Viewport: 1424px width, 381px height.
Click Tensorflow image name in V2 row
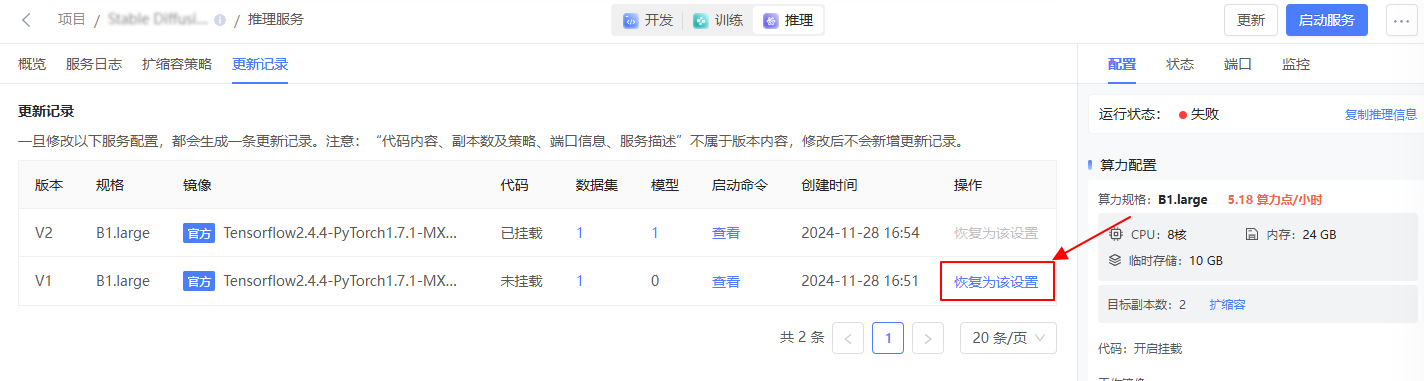(x=340, y=233)
